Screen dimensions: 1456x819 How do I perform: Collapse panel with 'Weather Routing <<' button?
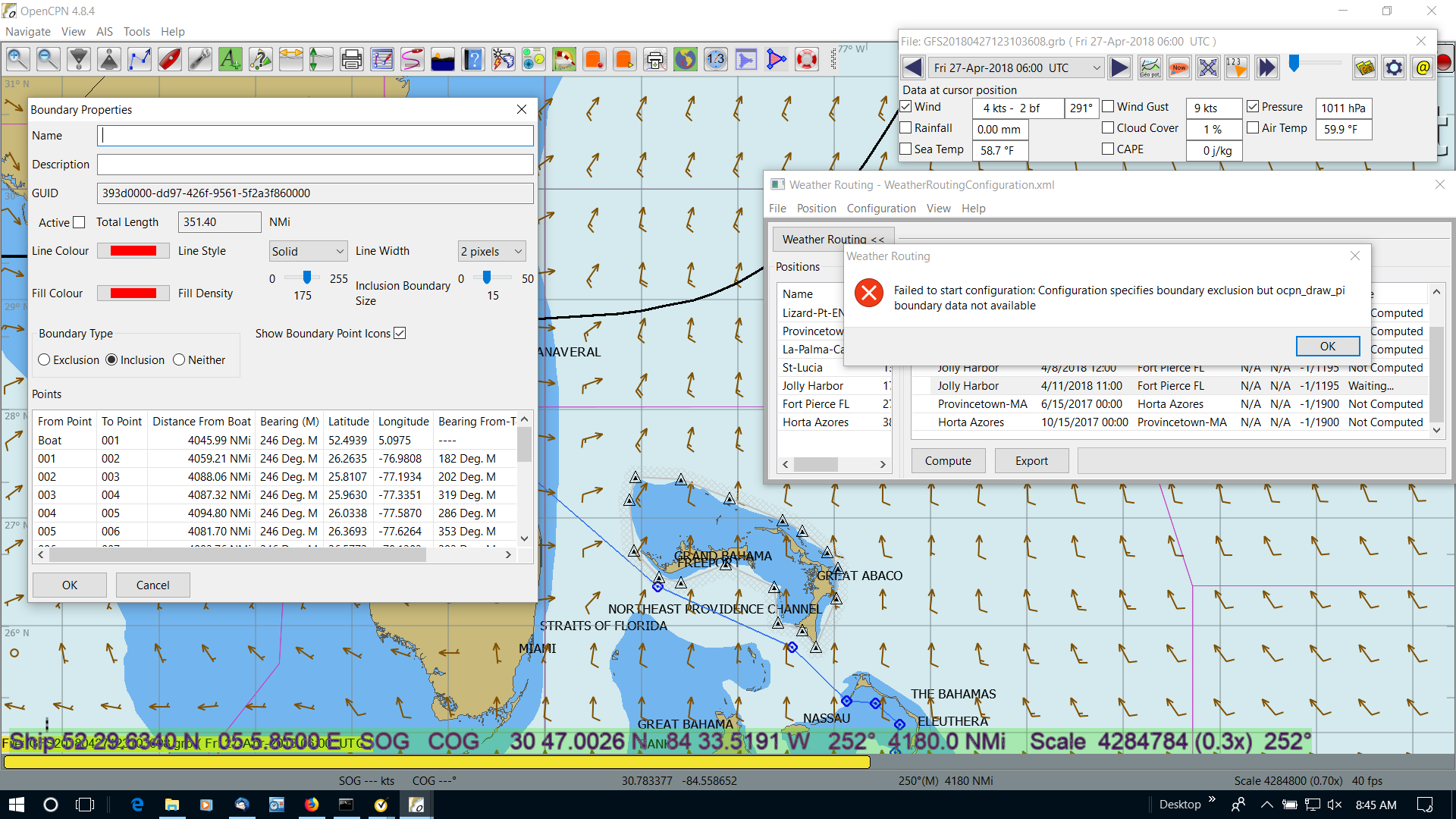pos(833,239)
